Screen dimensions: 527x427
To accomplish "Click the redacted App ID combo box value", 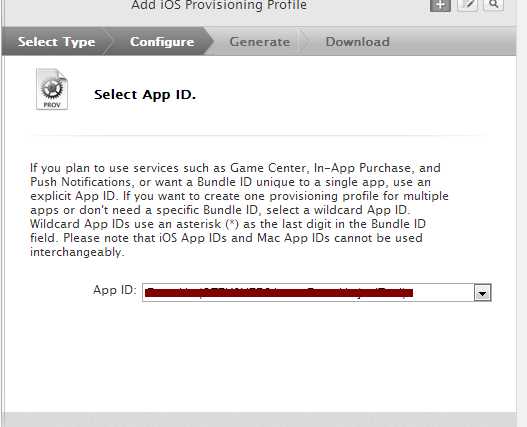I will pyautogui.click(x=278, y=293).
